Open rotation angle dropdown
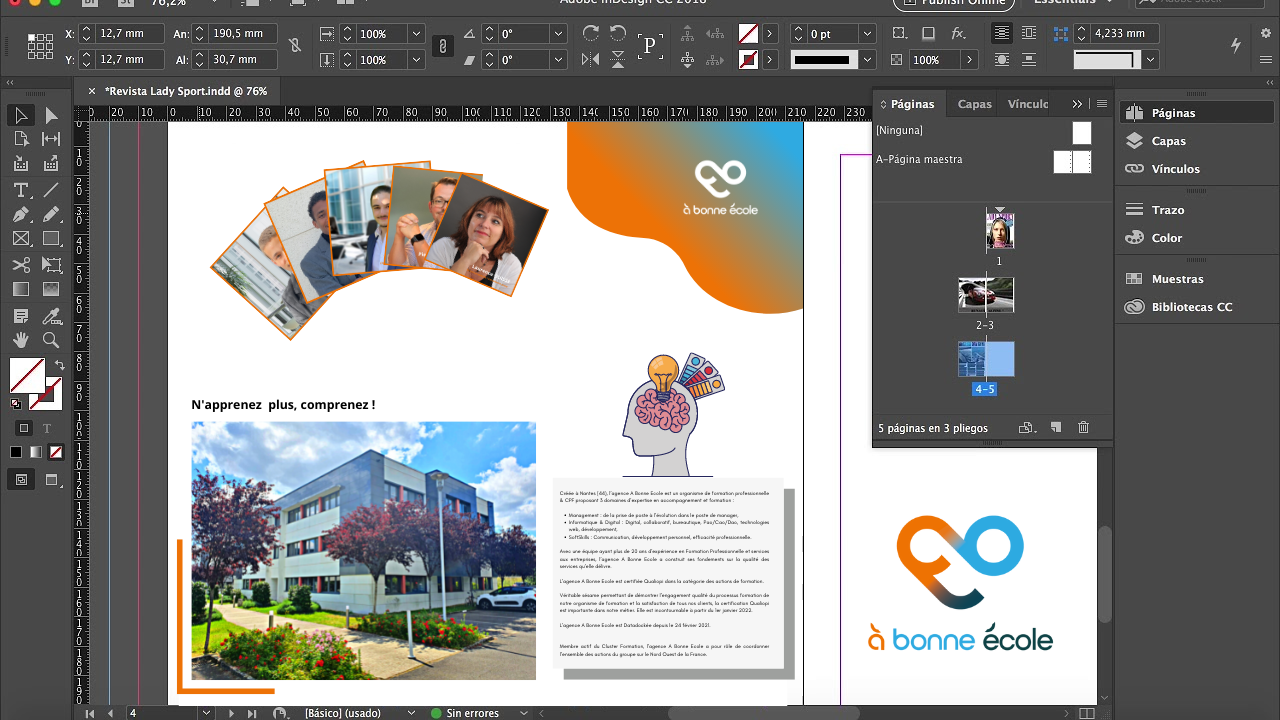This screenshot has width=1280, height=720. tap(559, 34)
